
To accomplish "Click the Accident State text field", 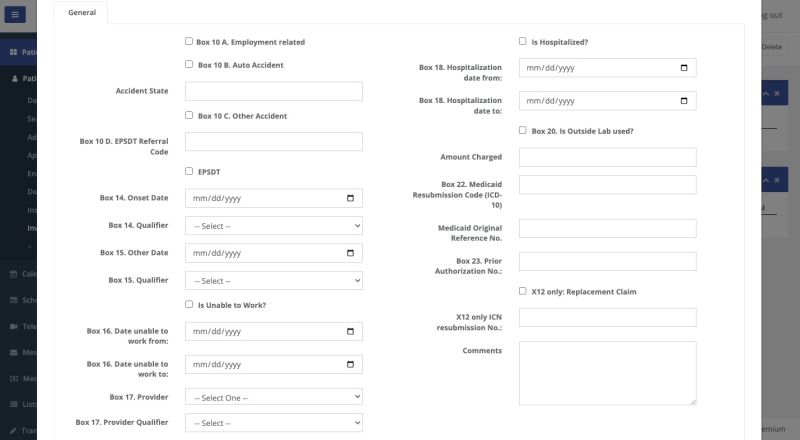I will click(273, 91).
